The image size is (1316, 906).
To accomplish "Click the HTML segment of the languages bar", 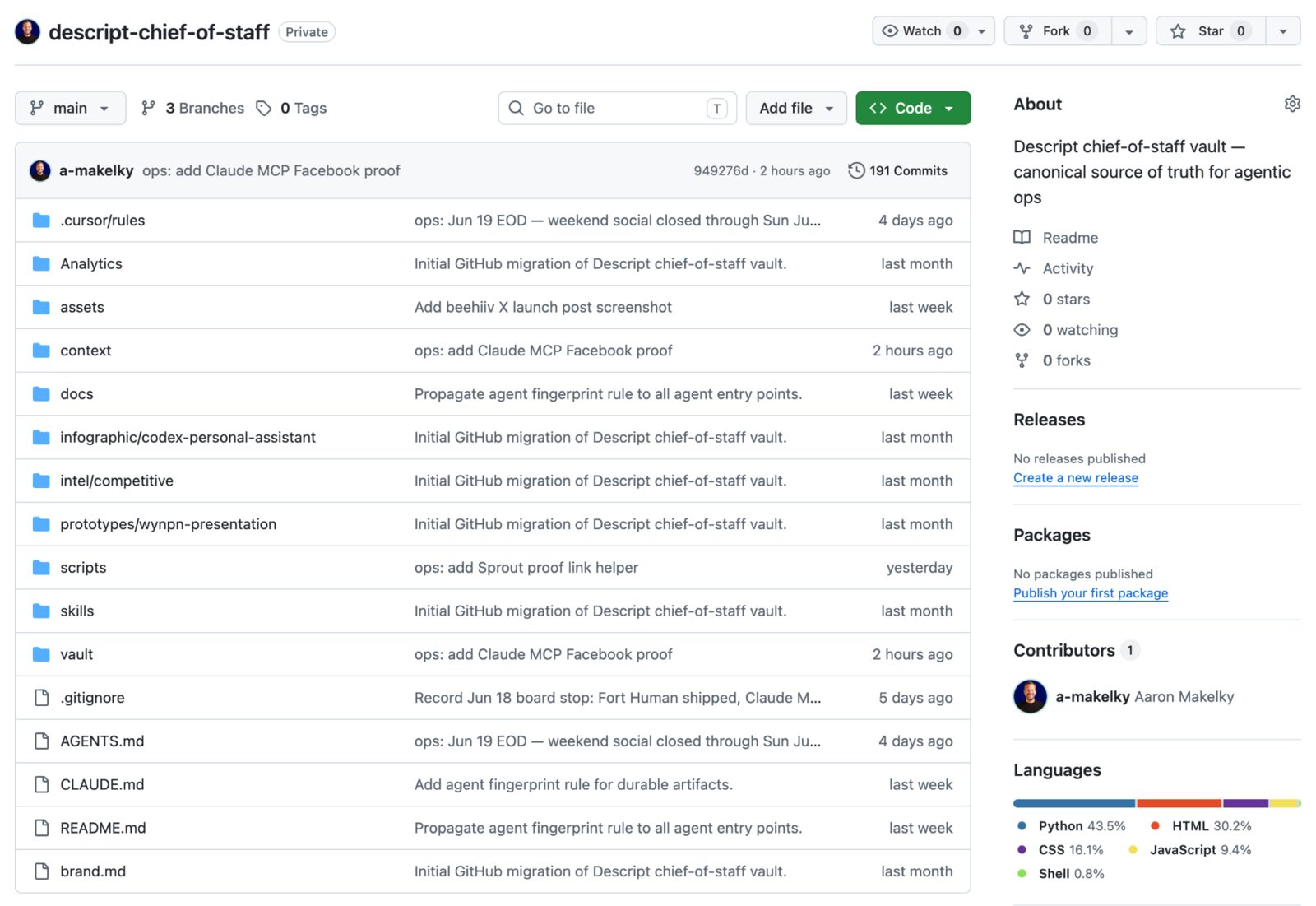I will pyautogui.click(x=1179, y=803).
